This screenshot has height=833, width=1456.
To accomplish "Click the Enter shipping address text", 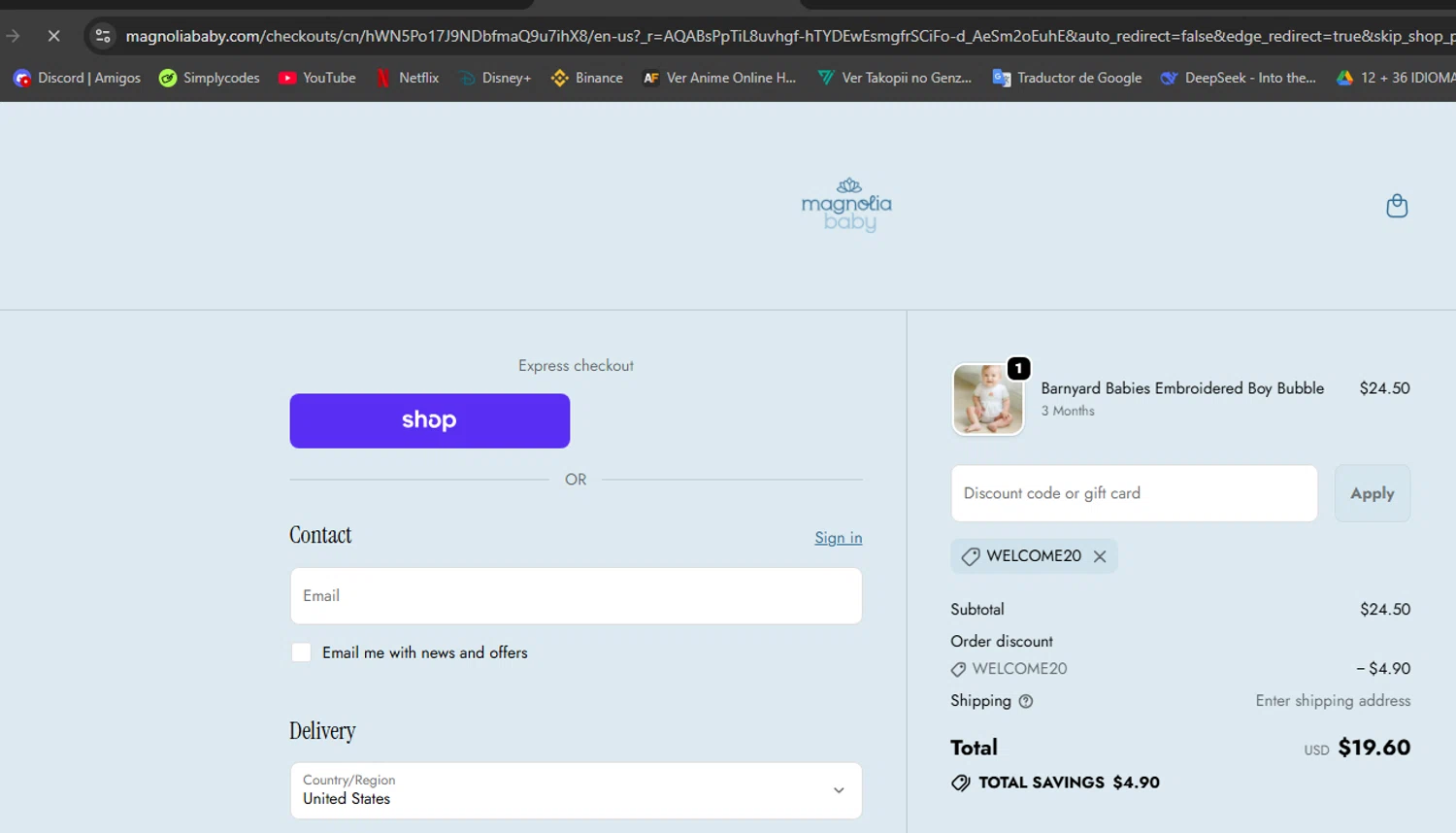I will [x=1333, y=701].
